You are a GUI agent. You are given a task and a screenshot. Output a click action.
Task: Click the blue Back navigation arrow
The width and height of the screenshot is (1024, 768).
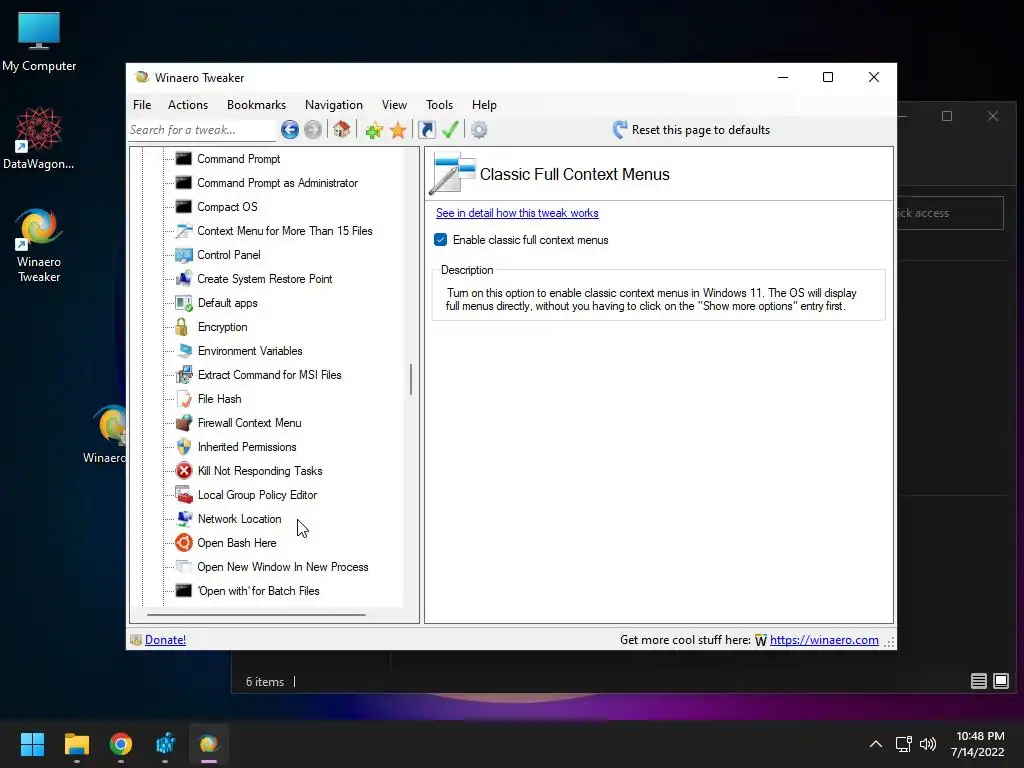[x=290, y=130]
